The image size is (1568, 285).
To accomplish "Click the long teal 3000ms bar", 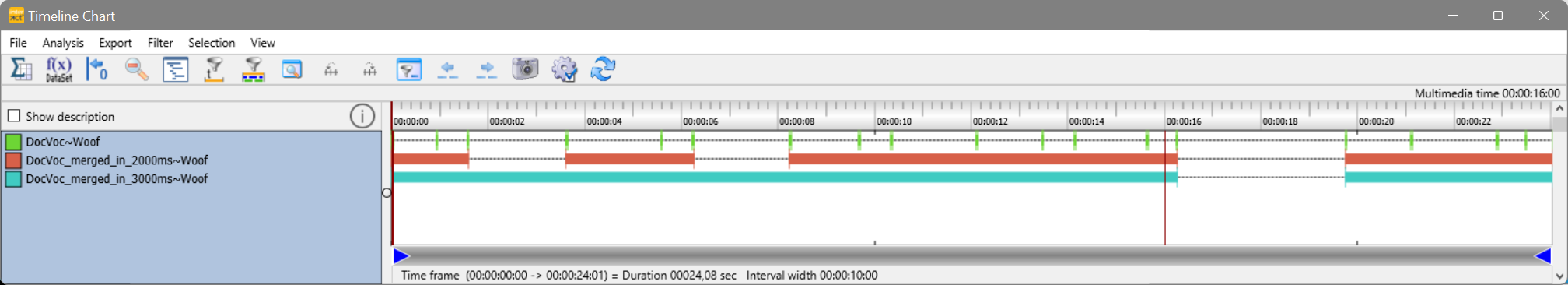I will pos(785,178).
